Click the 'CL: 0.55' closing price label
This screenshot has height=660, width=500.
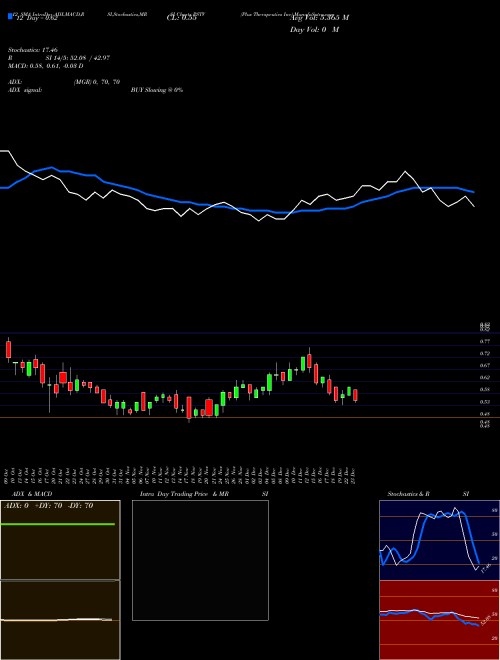point(182,18)
